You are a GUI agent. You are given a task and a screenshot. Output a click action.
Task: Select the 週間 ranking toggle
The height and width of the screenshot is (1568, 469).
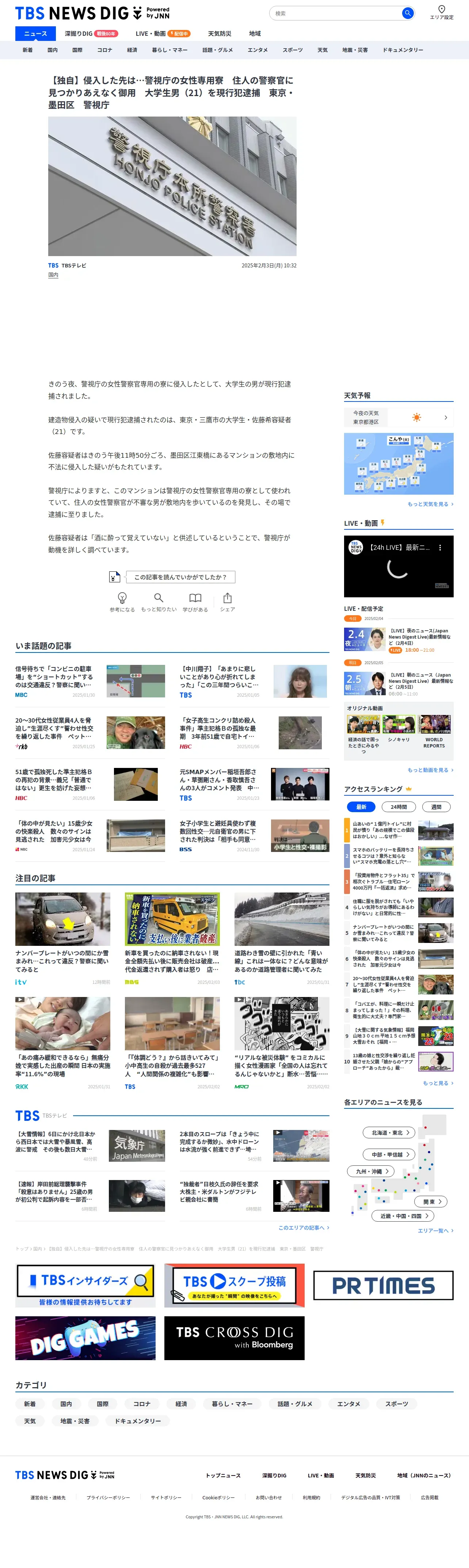coord(436,807)
